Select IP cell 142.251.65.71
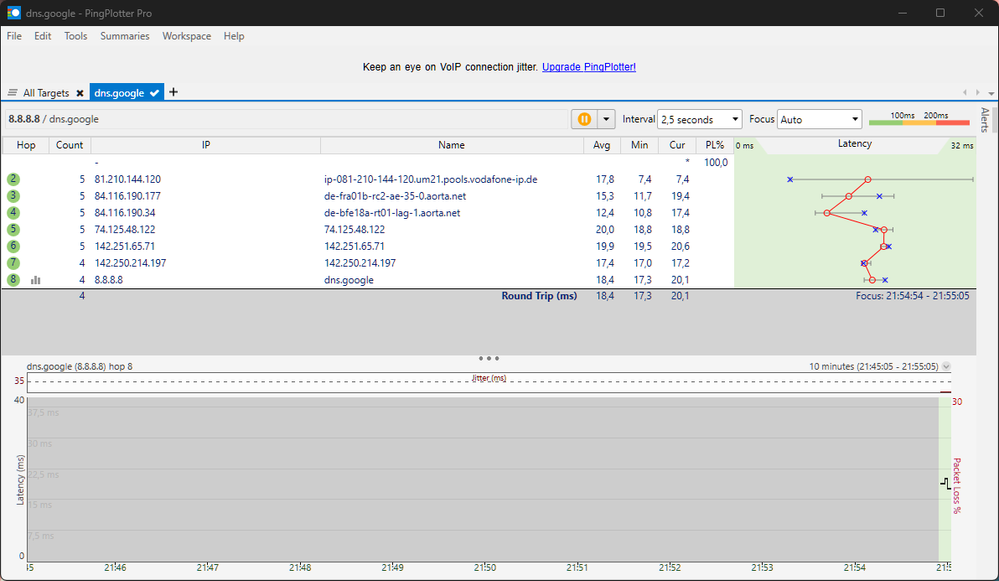The image size is (999, 581). coord(125,246)
